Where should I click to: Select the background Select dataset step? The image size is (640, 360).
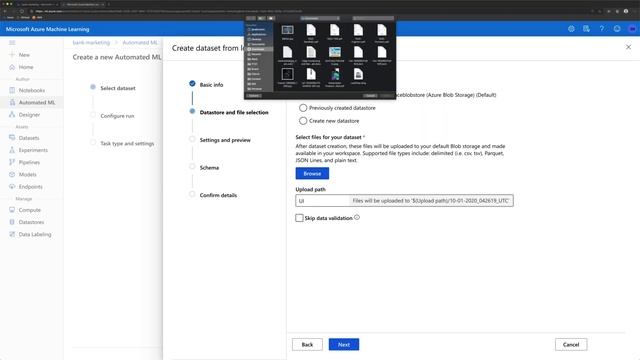(118, 88)
